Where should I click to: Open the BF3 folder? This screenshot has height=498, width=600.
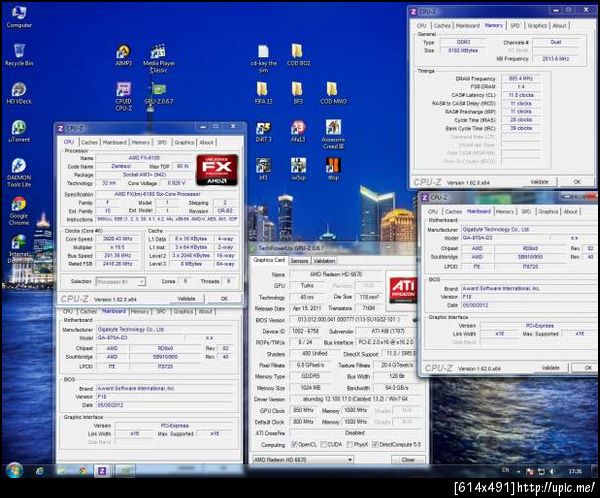coord(298,93)
